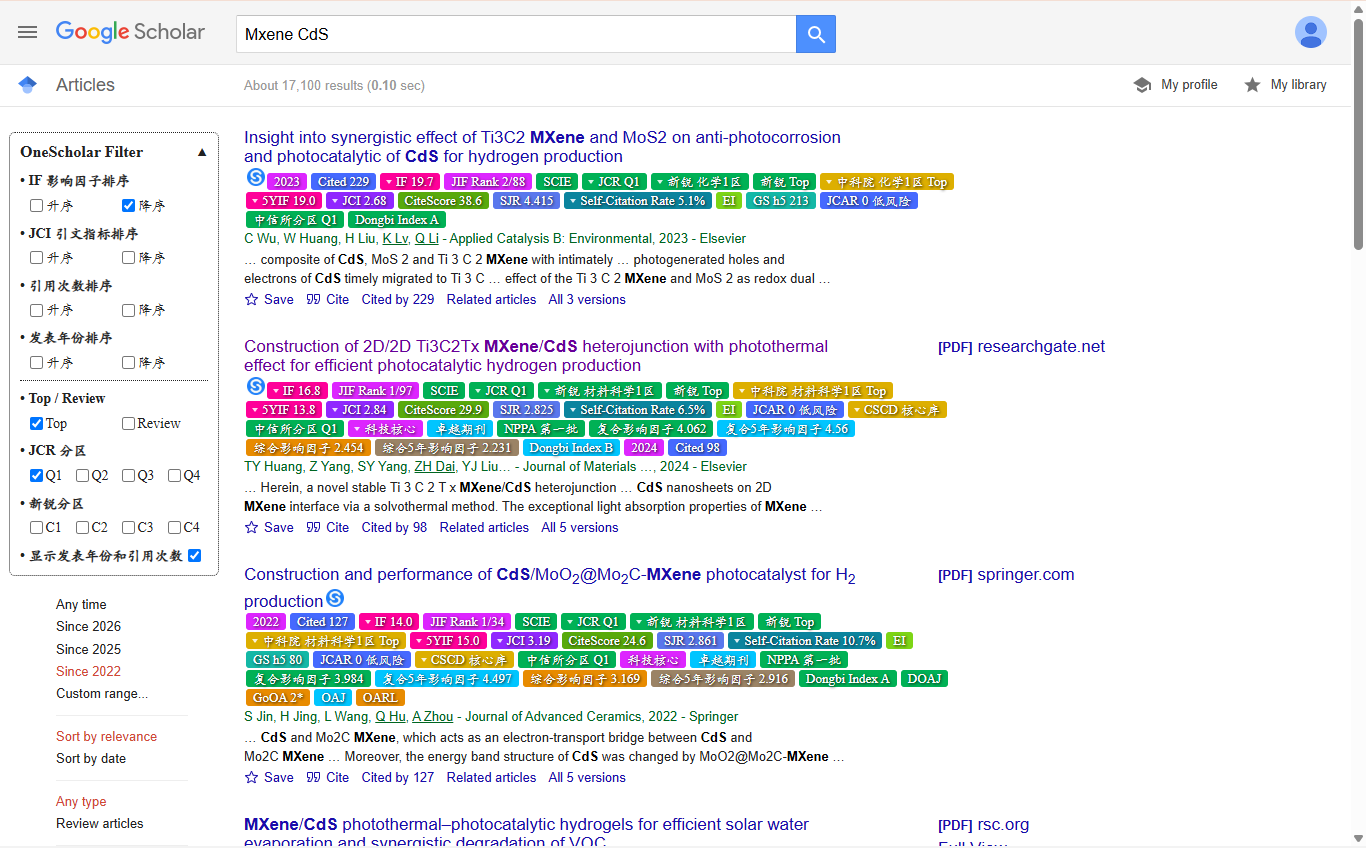Click the blue Articles graduation cap icon
Image resolution: width=1366 pixels, height=848 pixels.
(27, 85)
